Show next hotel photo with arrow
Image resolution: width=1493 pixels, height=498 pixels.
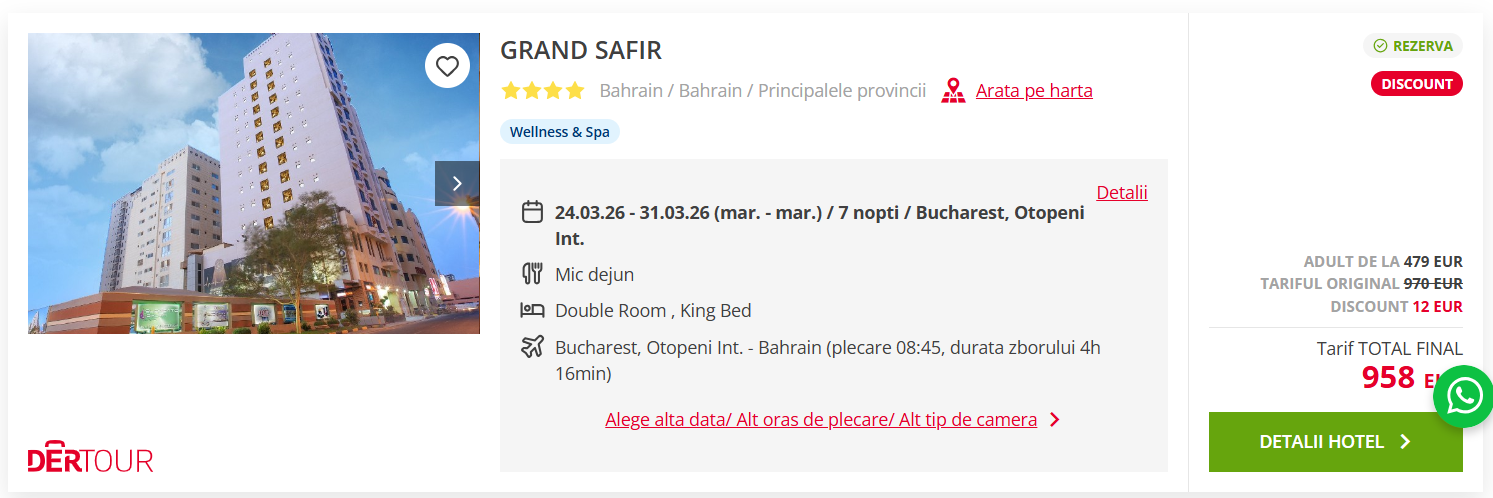click(x=457, y=183)
